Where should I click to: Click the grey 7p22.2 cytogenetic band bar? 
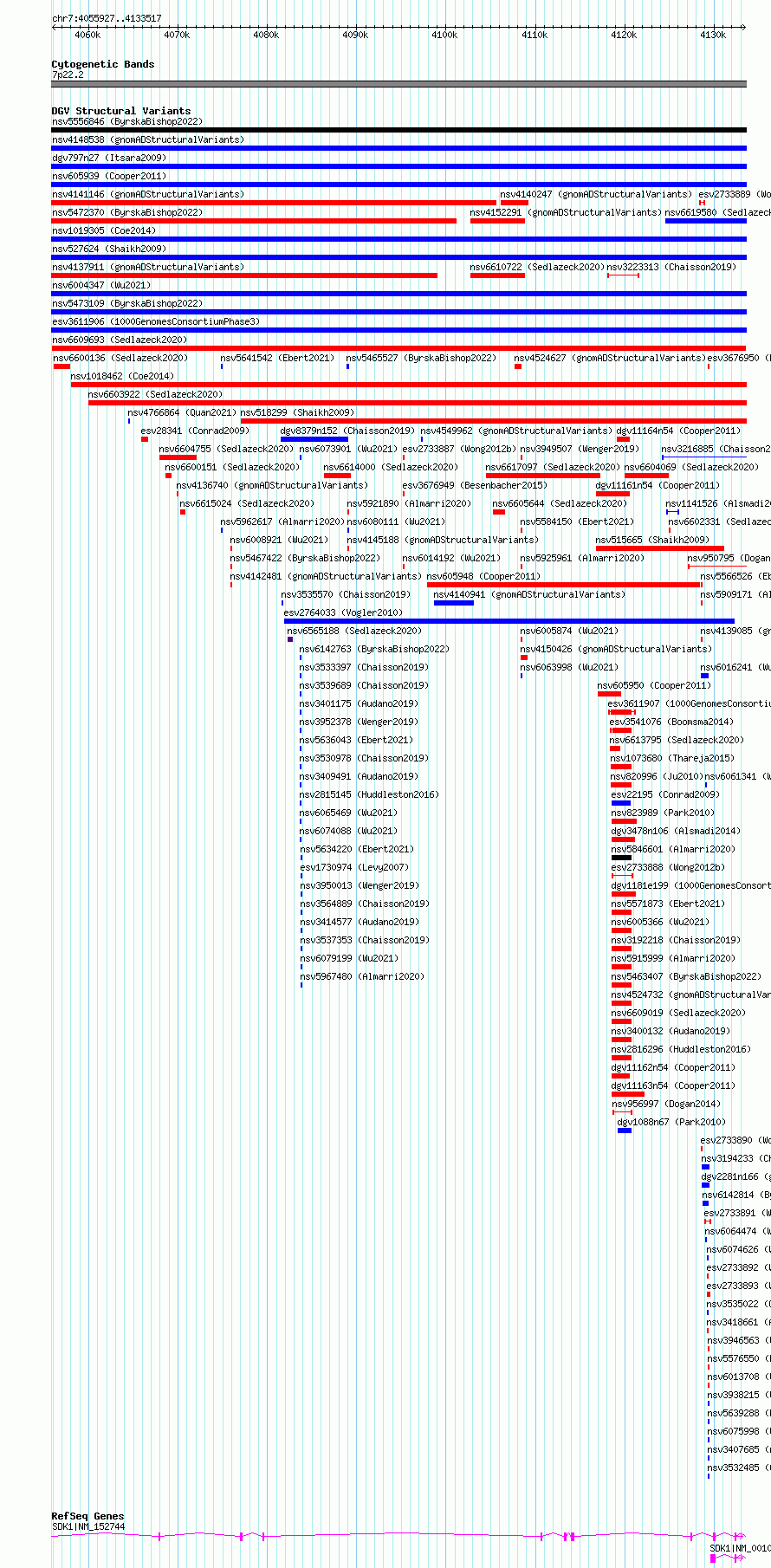point(398,84)
